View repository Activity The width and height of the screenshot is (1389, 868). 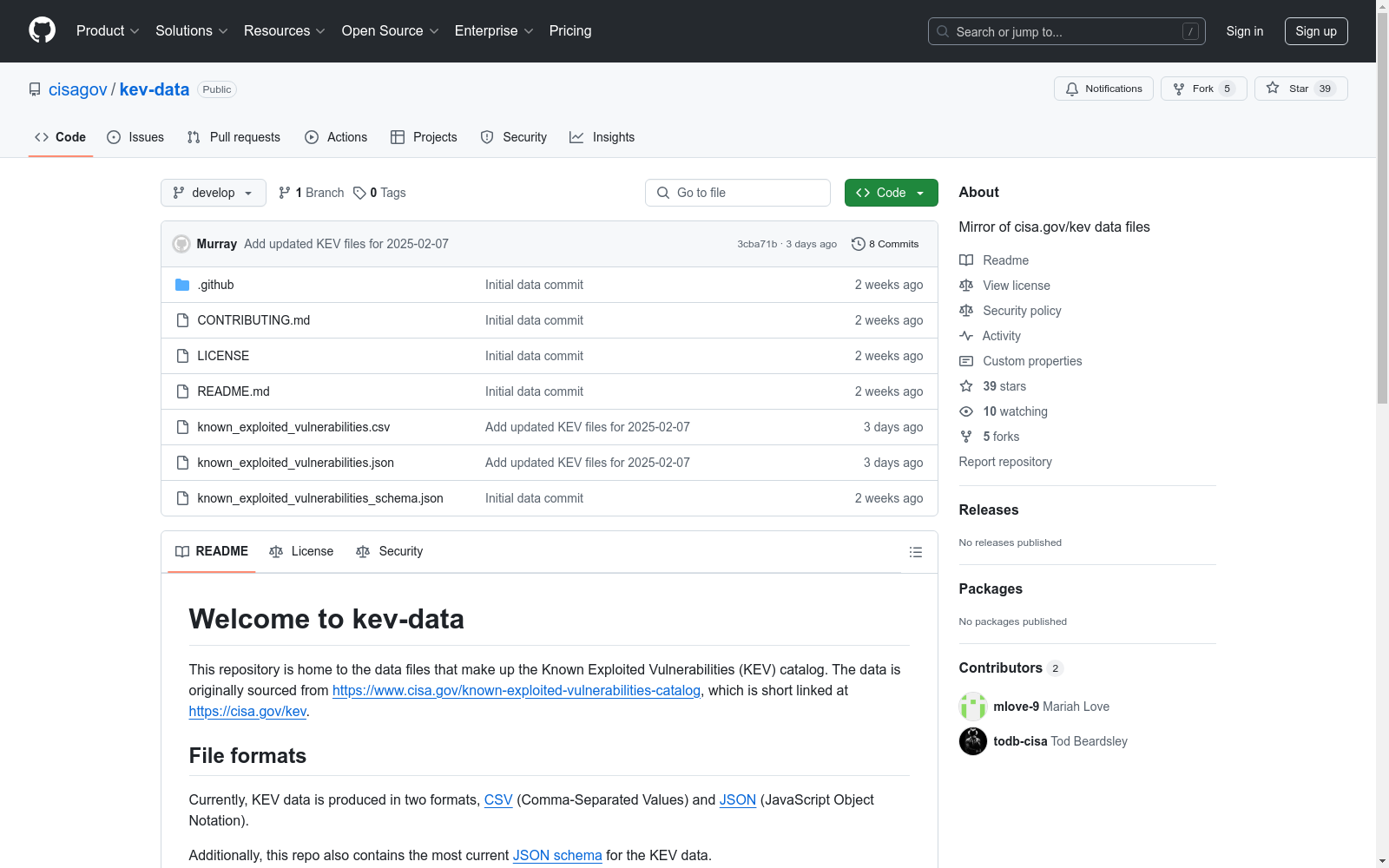[991, 336]
